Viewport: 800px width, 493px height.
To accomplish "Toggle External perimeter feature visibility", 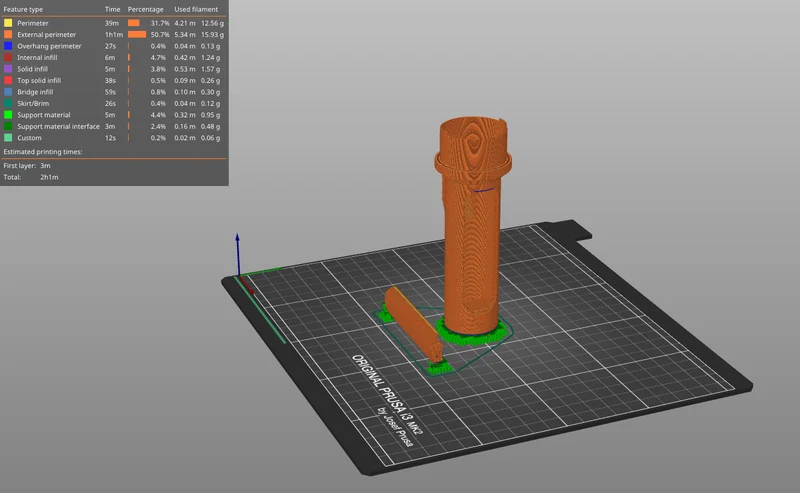I will pyautogui.click(x=113, y=35).
